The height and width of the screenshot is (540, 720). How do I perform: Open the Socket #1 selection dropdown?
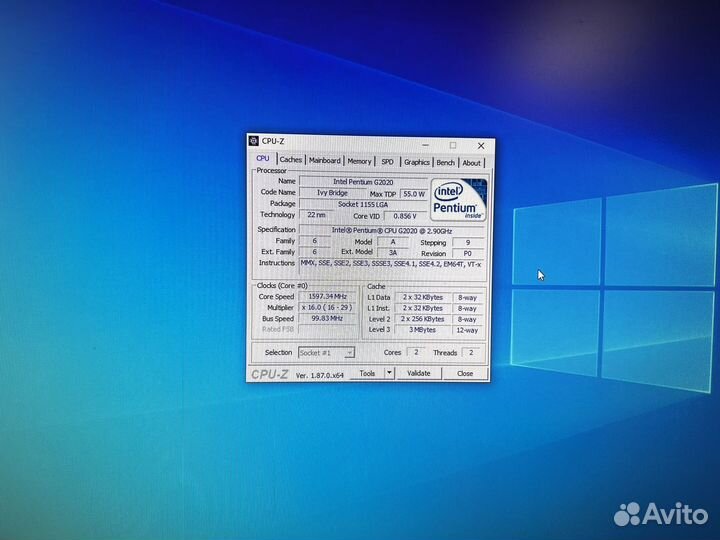(x=326, y=353)
